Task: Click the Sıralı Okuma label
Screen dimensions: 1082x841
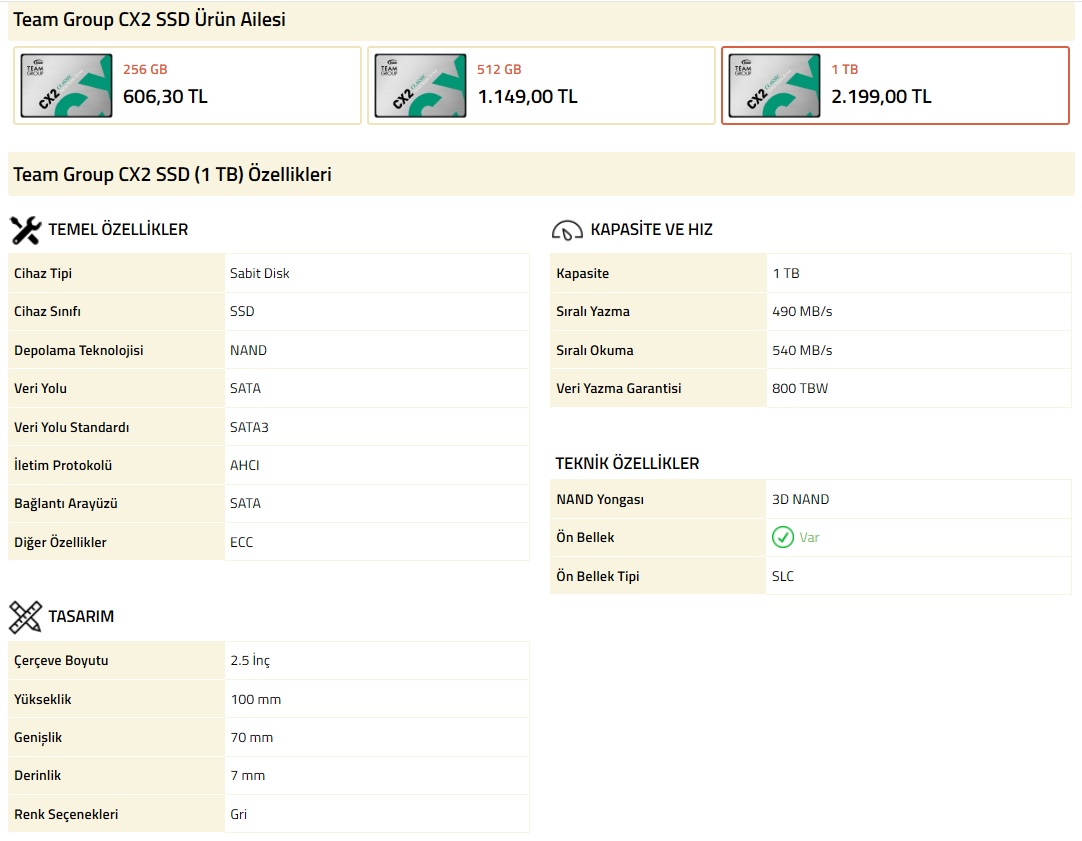Action: click(595, 350)
